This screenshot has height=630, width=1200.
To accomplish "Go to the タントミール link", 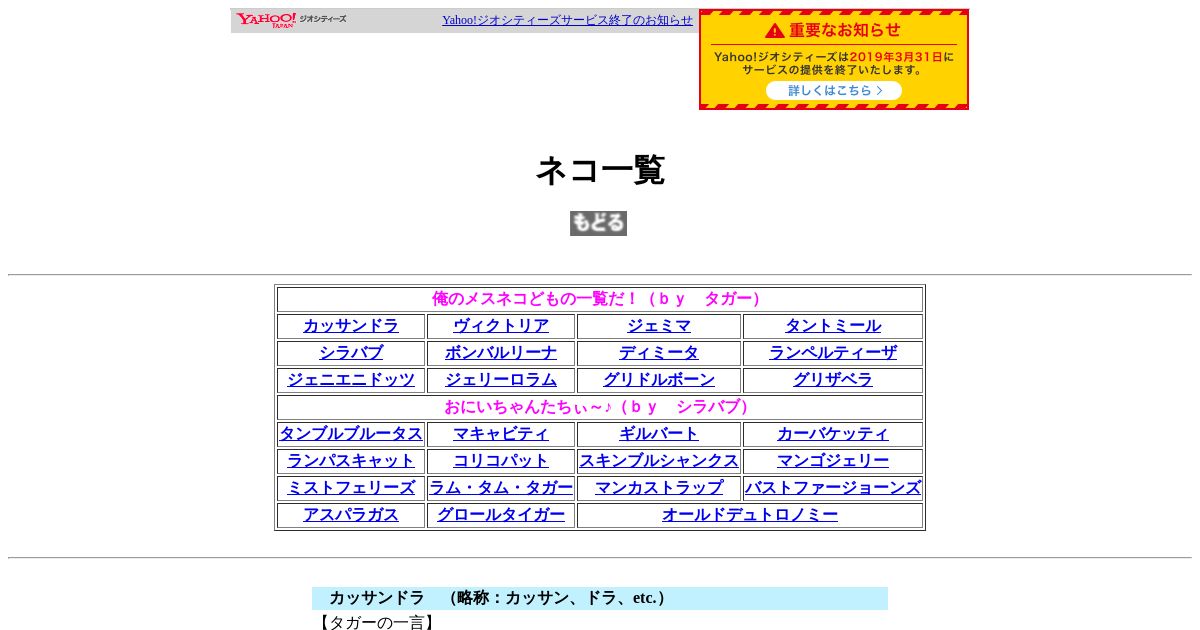I will 833,326.
